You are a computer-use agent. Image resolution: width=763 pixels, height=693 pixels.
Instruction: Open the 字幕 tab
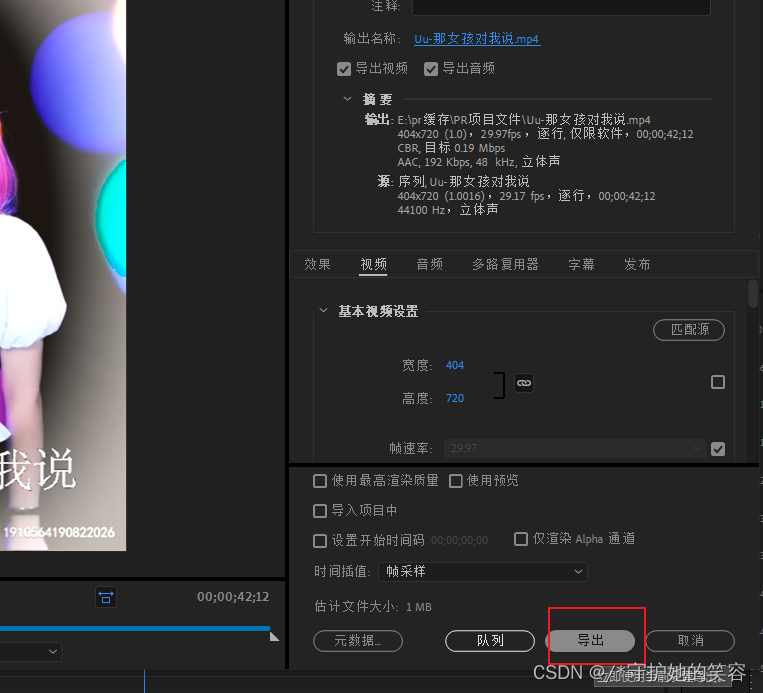pyautogui.click(x=581, y=264)
